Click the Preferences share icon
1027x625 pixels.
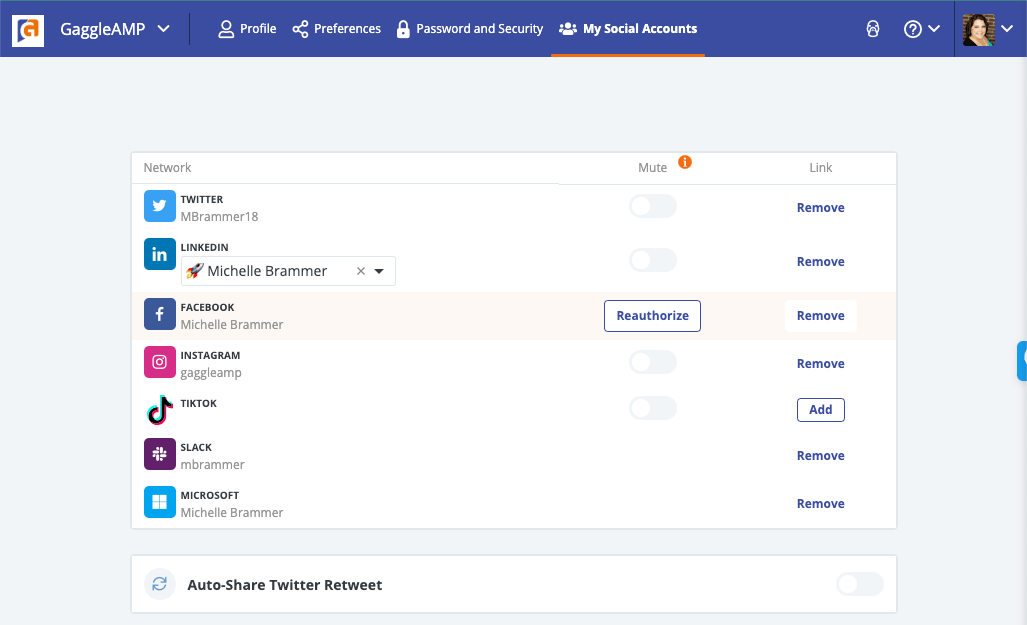(300, 29)
